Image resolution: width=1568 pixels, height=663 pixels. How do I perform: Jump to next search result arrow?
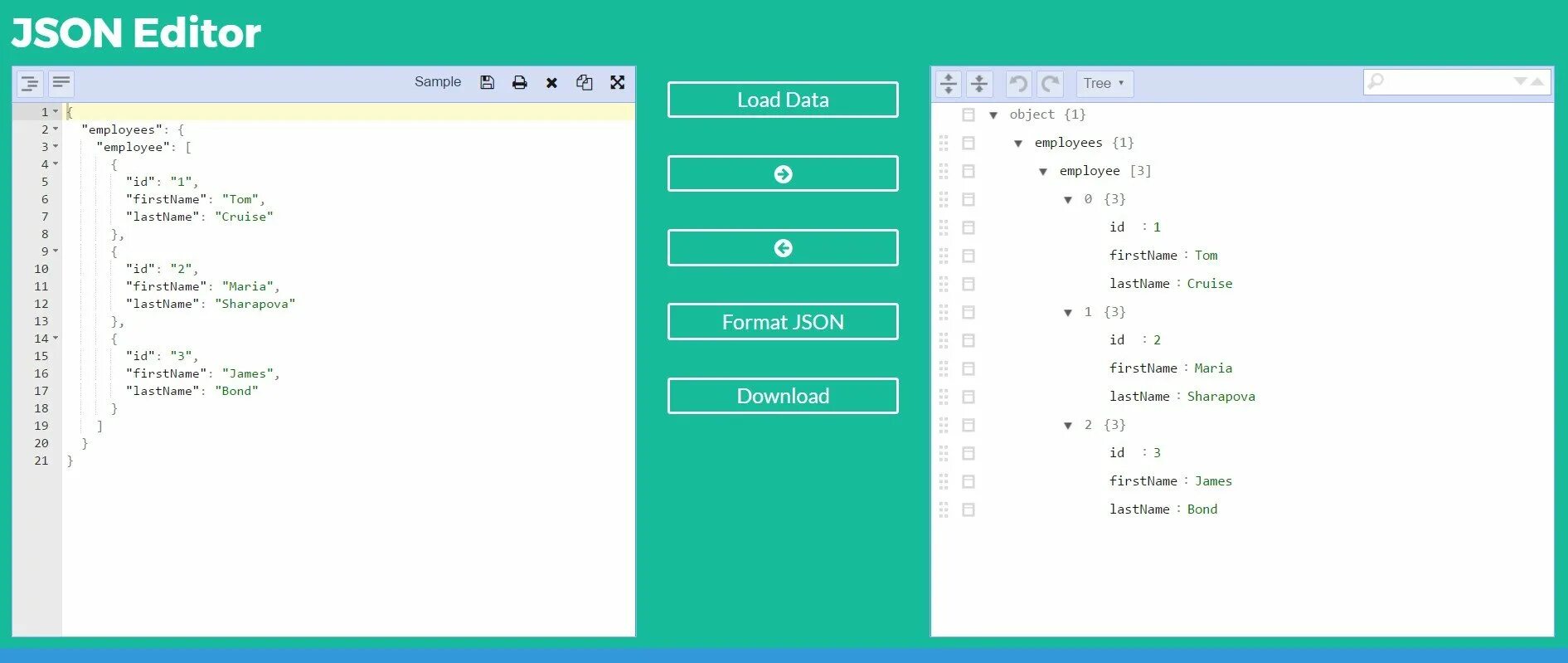1520,81
